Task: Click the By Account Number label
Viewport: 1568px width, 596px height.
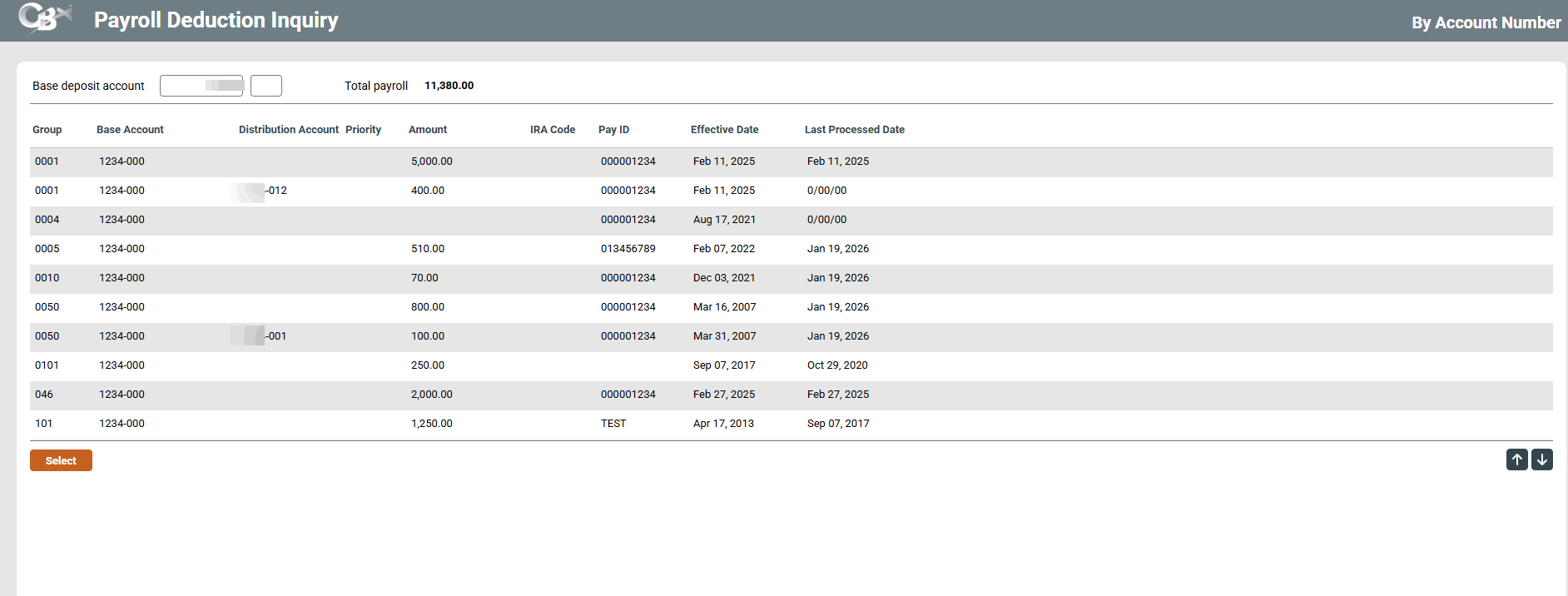Action: tap(1486, 22)
